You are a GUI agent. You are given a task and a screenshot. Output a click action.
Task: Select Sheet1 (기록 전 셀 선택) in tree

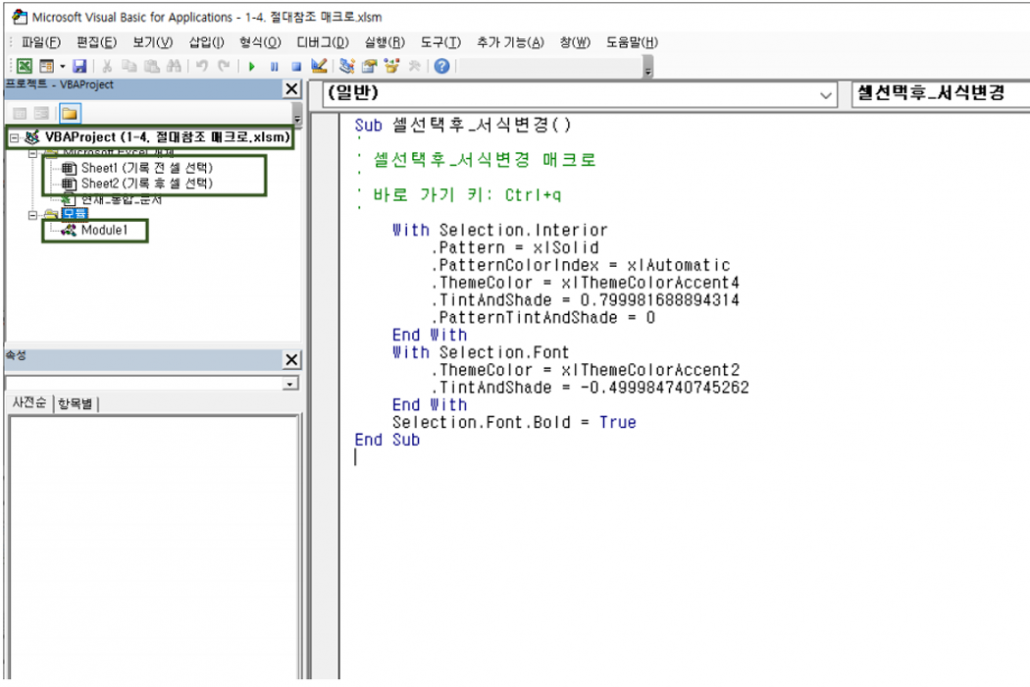pyautogui.click(x=146, y=167)
